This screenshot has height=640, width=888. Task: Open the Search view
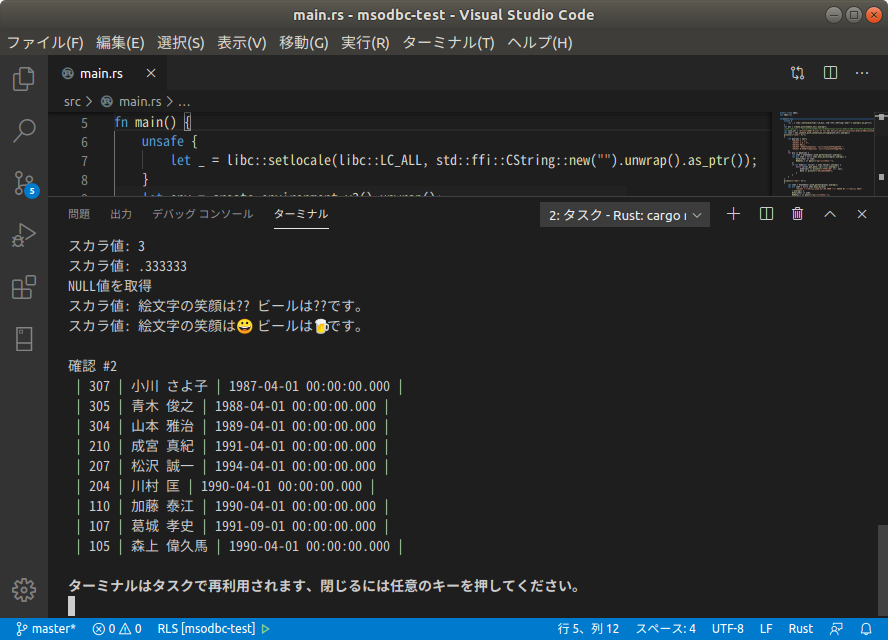pos(24,130)
